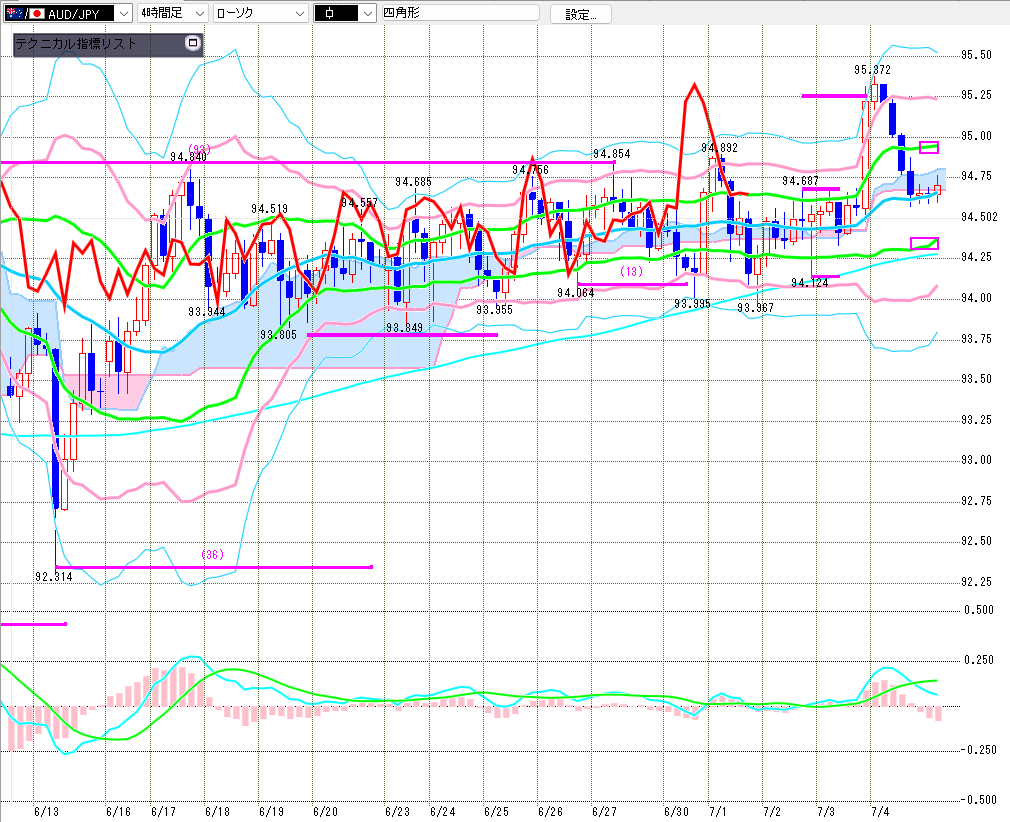This screenshot has height=822, width=1010.
Task: Click the -0.500 indicator axis value
Action: click(x=978, y=800)
